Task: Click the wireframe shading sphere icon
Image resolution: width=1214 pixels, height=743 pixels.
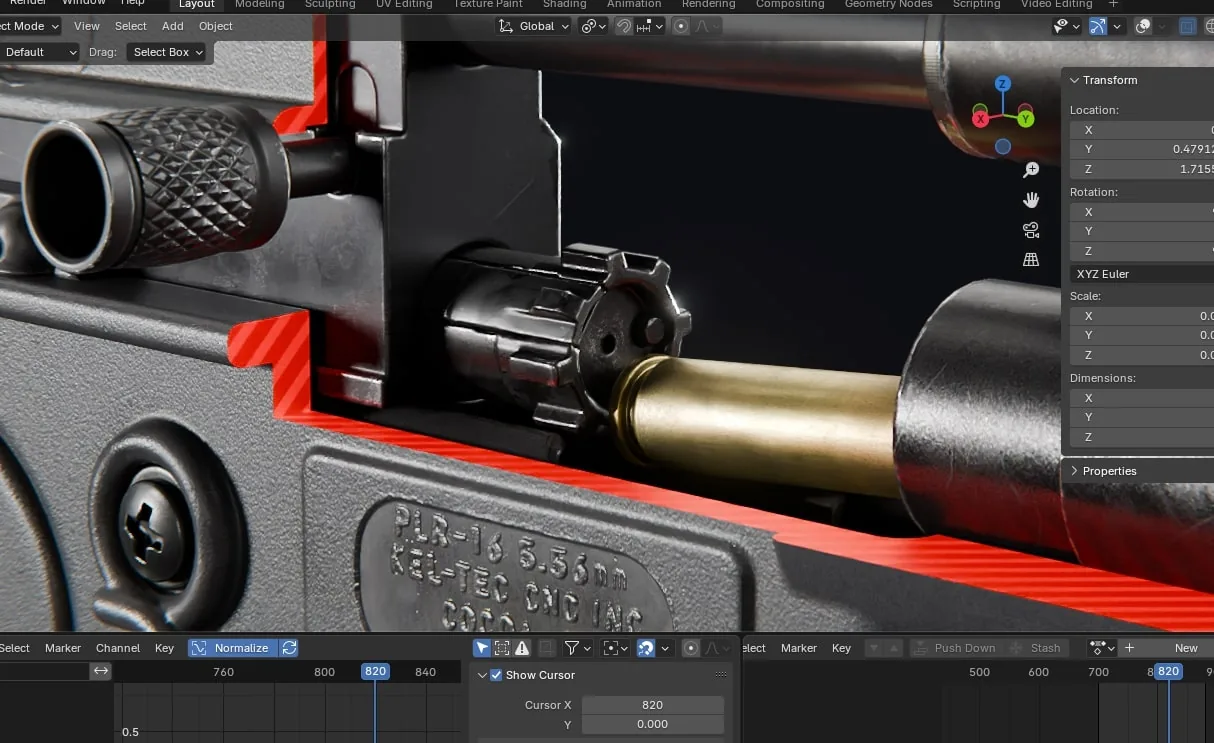Action: click(x=1211, y=26)
